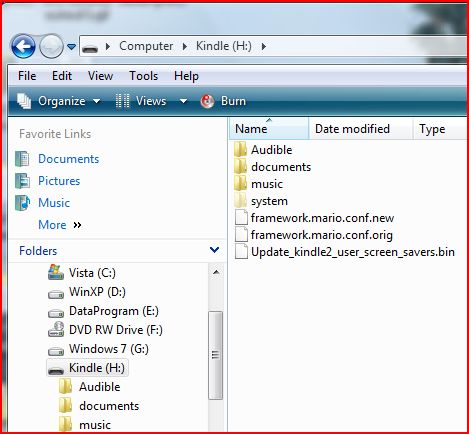
Task: Click the Update_kindle2_user_screen_savers.bin file icon
Action: [x=241, y=251]
